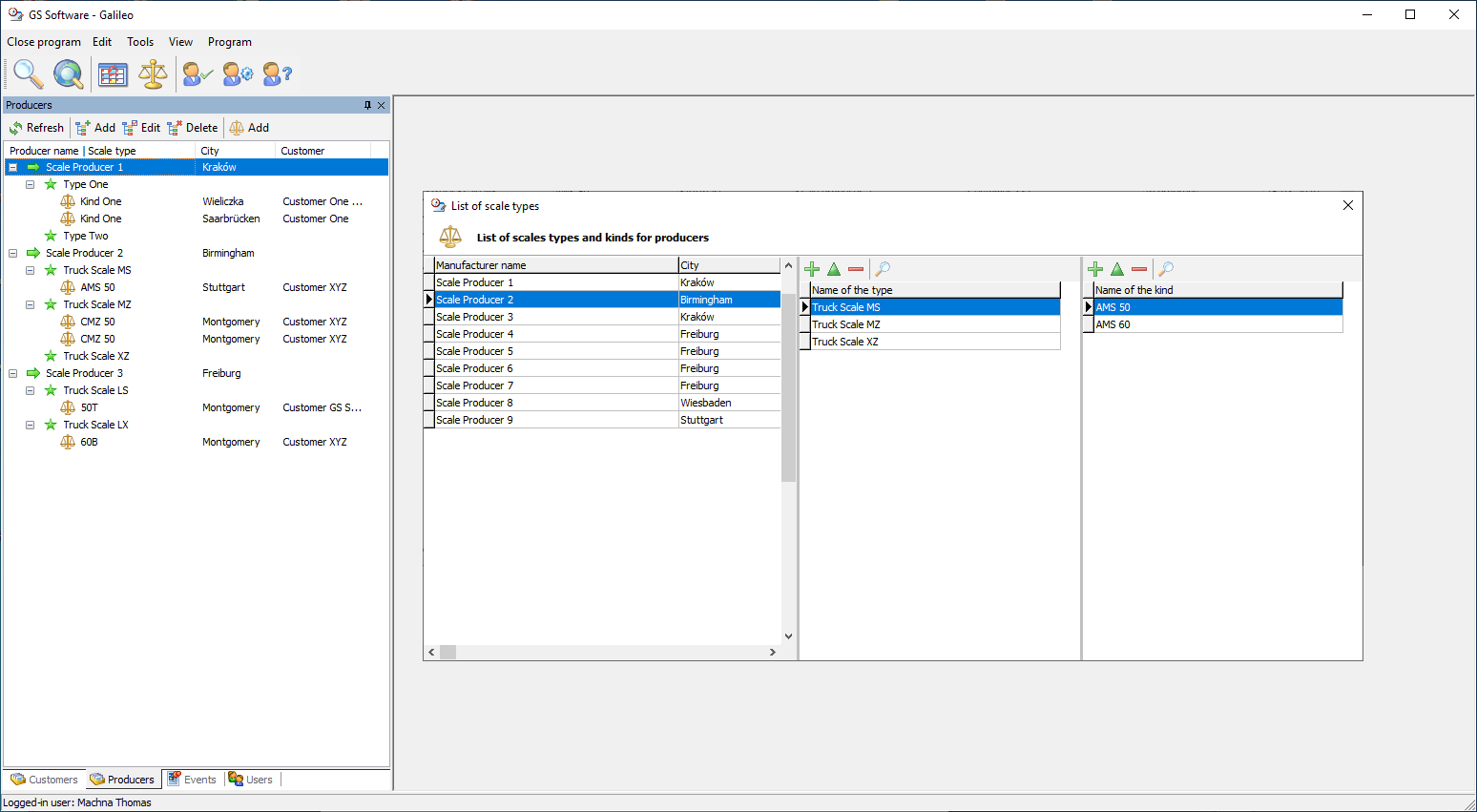Click green triangle above kind list
The image size is (1477, 812).
tap(1117, 269)
